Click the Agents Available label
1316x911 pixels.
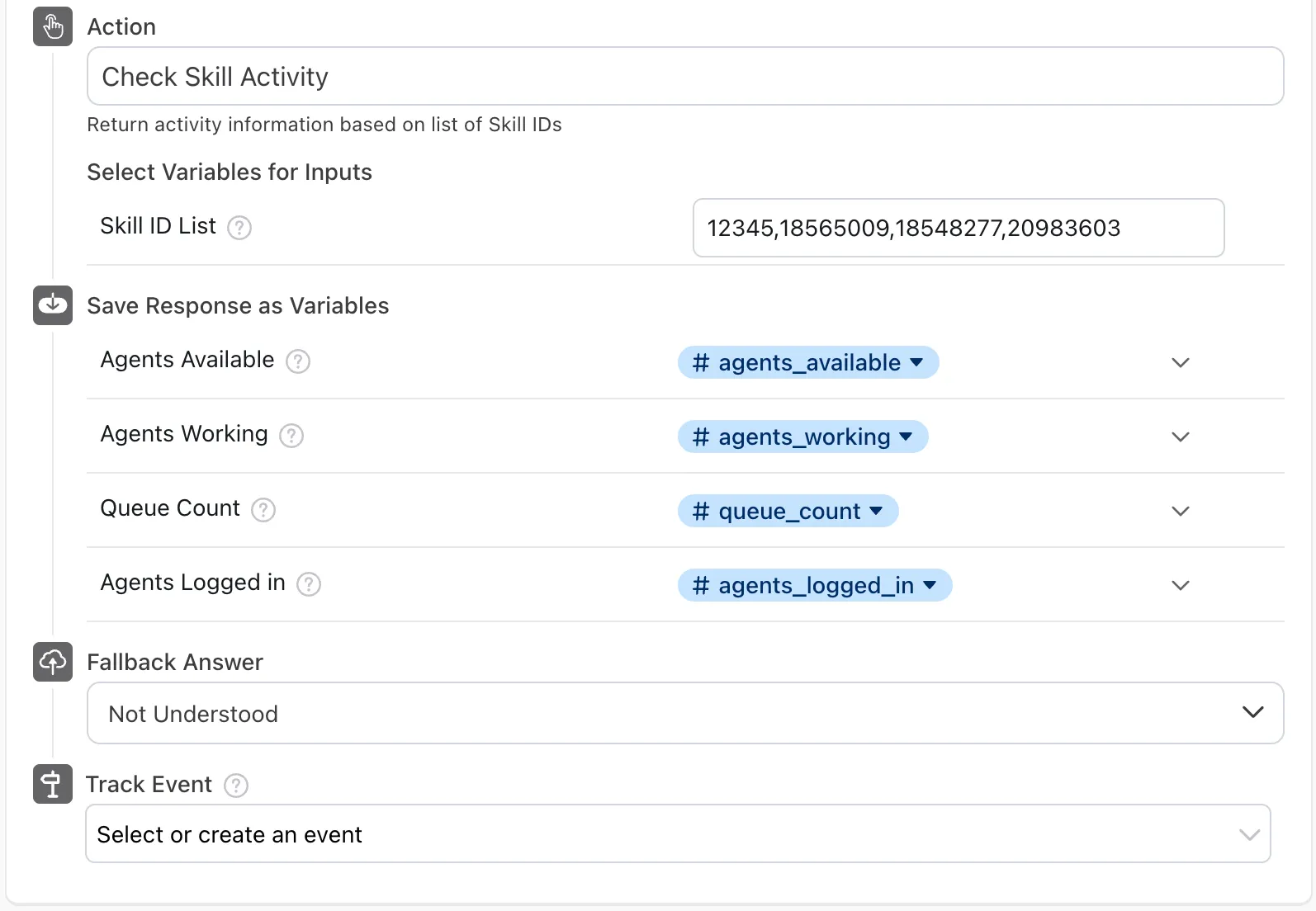point(187,360)
